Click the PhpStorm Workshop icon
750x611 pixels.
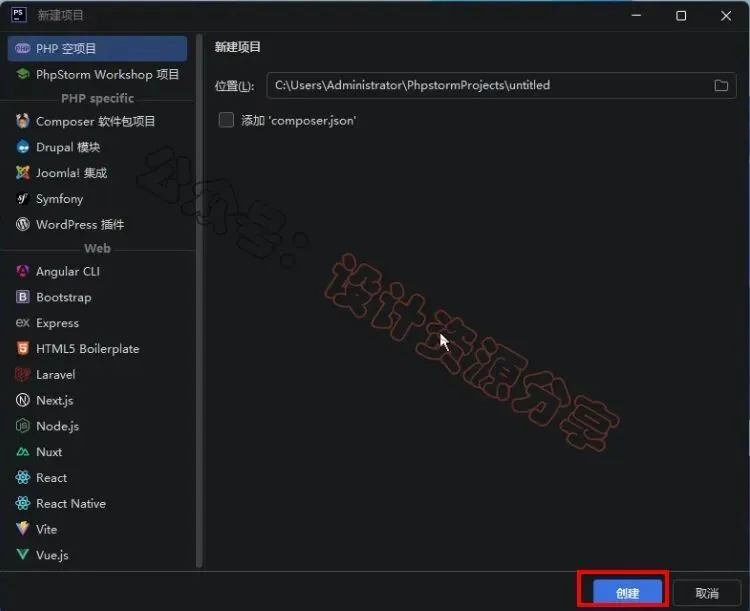(x=22, y=74)
